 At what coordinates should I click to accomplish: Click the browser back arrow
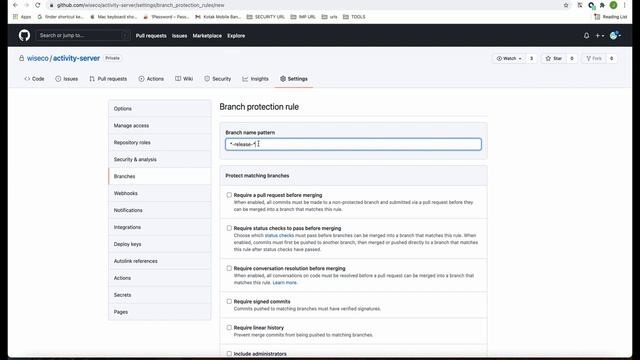(16, 5)
